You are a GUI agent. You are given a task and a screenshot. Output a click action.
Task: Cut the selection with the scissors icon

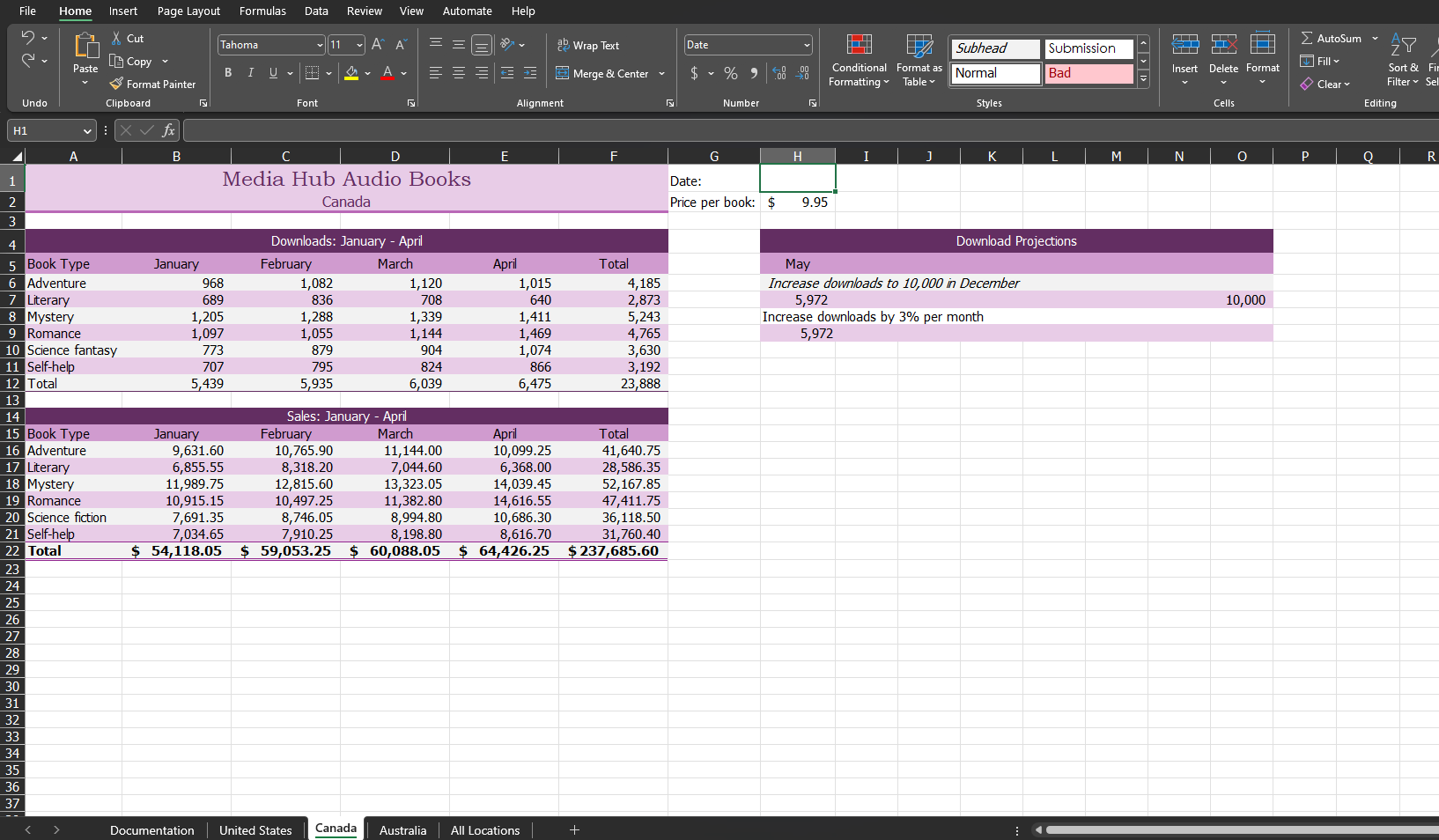tap(116, 39)
